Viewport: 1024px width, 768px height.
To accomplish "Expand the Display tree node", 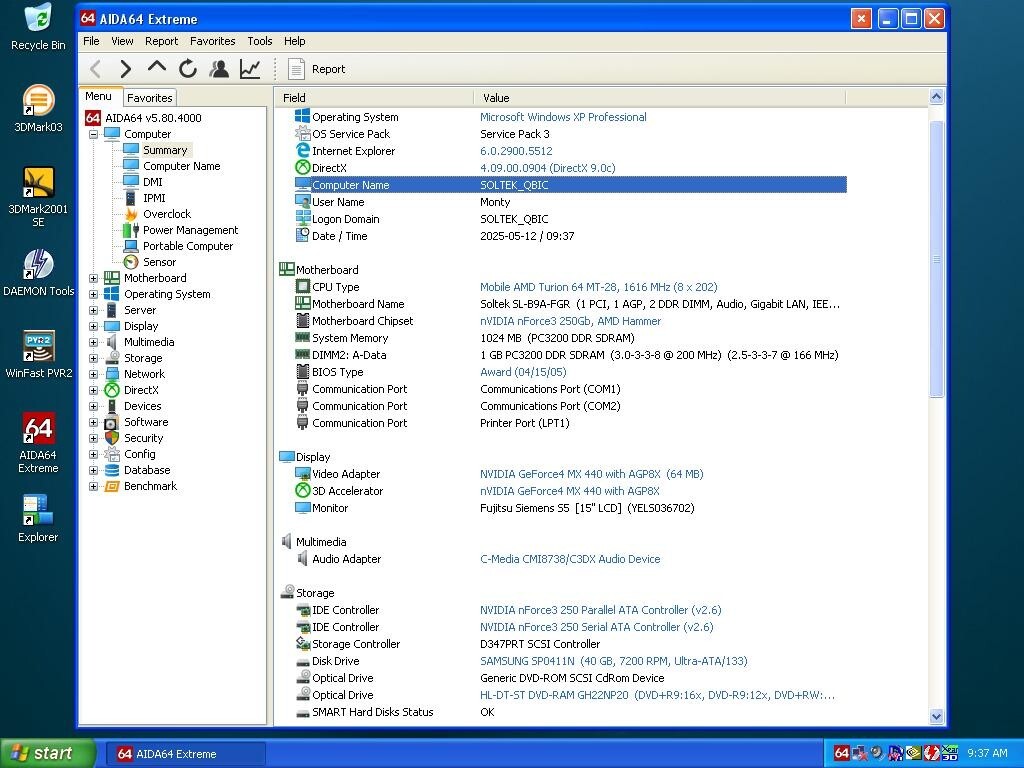I will 93,327.
